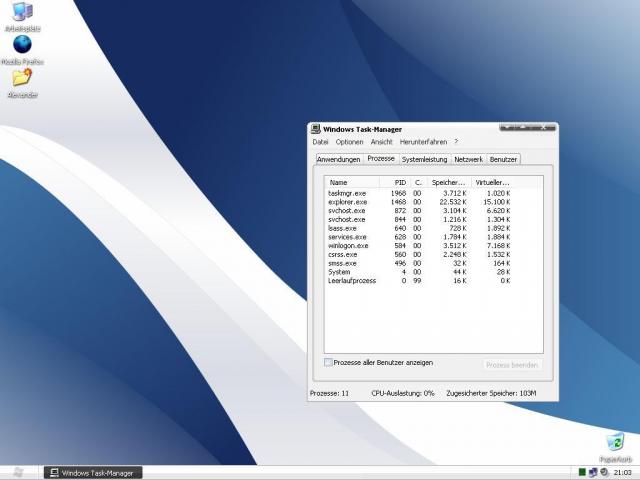Screen dimensions: 640x480
Task: Launch the Mozilla Firefox desktop shortcut
Action: (22, 45)
